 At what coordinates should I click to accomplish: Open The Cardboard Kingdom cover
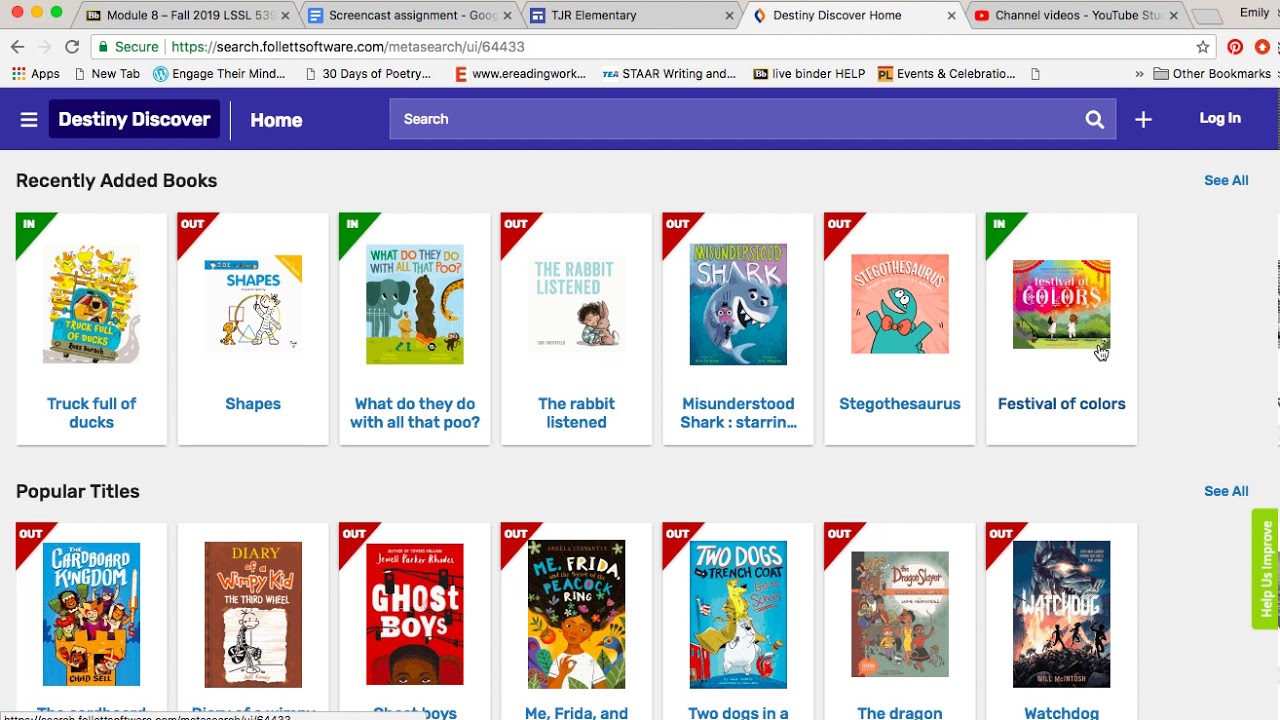tap(91, 614)
